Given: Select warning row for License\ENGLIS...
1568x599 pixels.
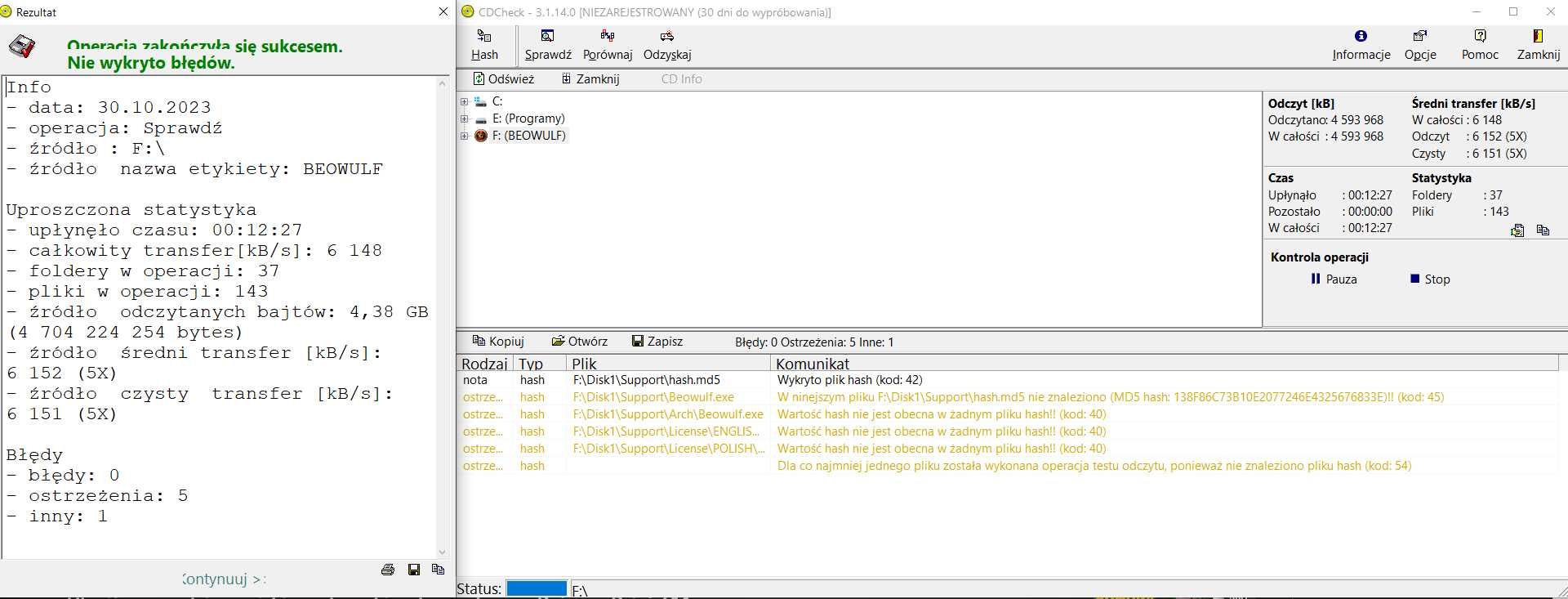Looking at the screenshot, I should tap(1008, 431).
